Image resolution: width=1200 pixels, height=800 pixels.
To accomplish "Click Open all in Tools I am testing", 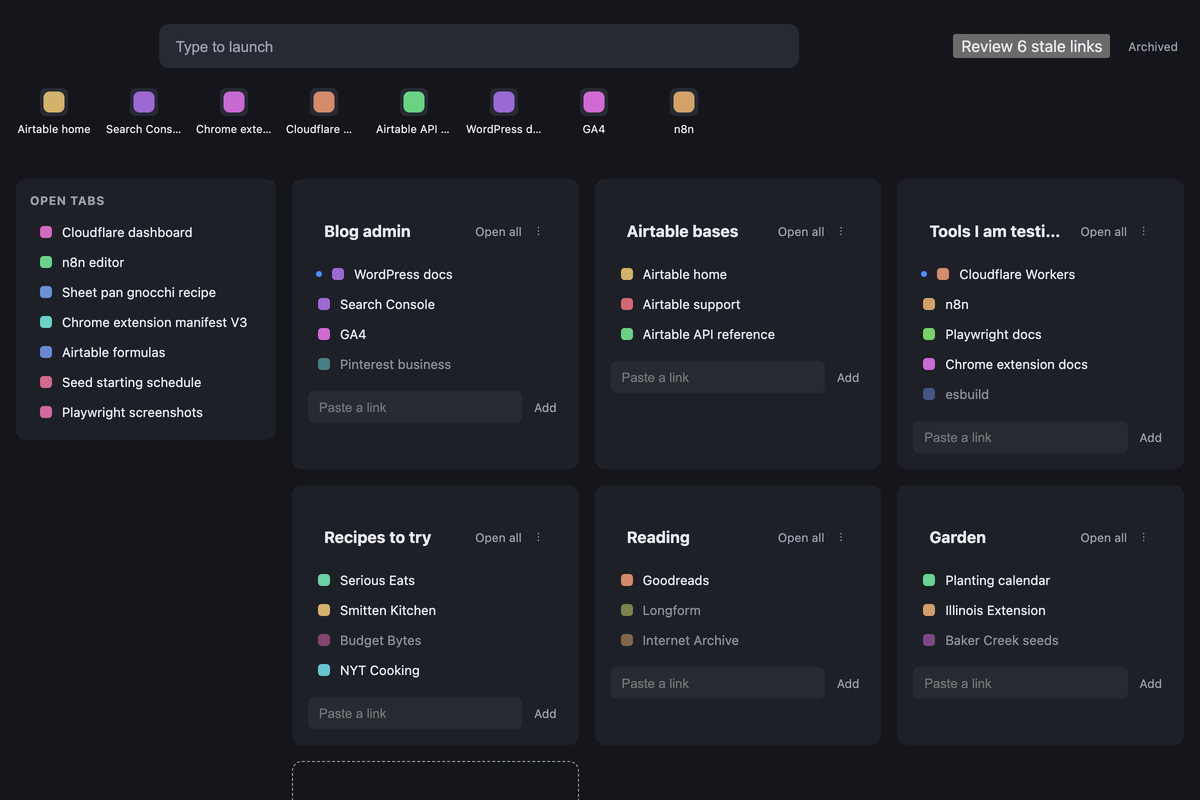I will click(x=1103, y=232).
